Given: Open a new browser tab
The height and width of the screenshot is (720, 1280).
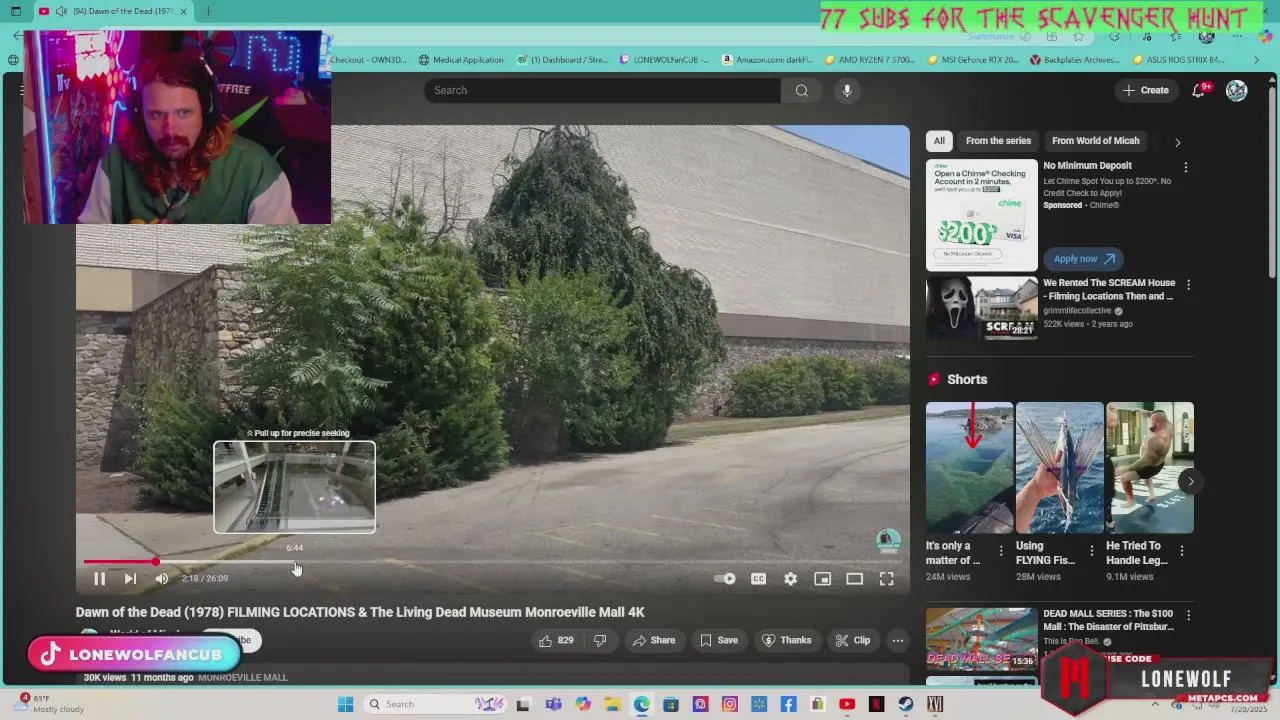Looking at the screenshot, I should point(208,11).
